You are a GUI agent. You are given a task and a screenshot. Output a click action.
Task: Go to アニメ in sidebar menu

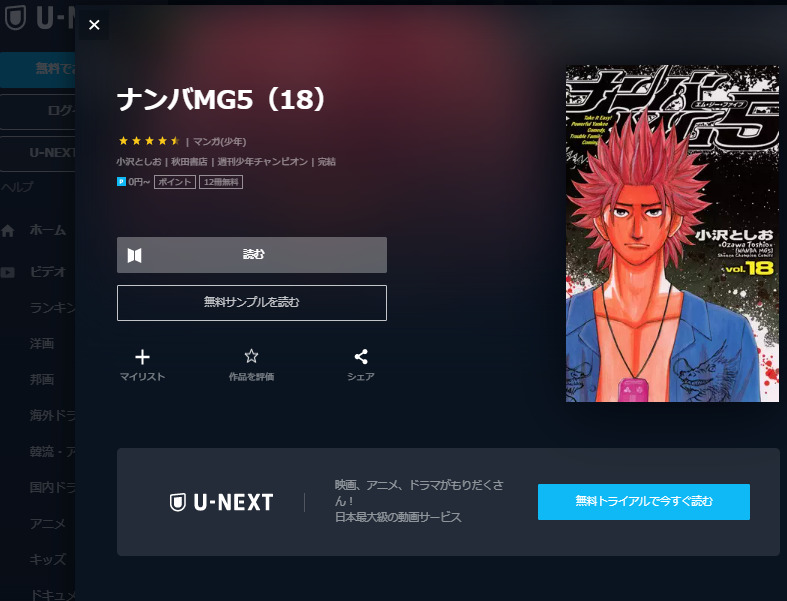click(x=48, y=524)
